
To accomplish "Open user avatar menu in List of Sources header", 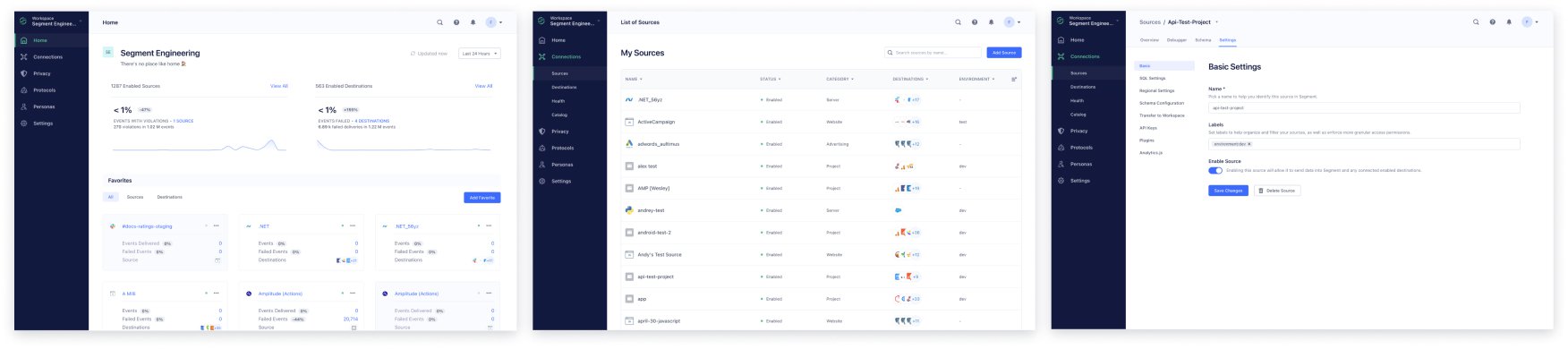I will pos(1012,22).
